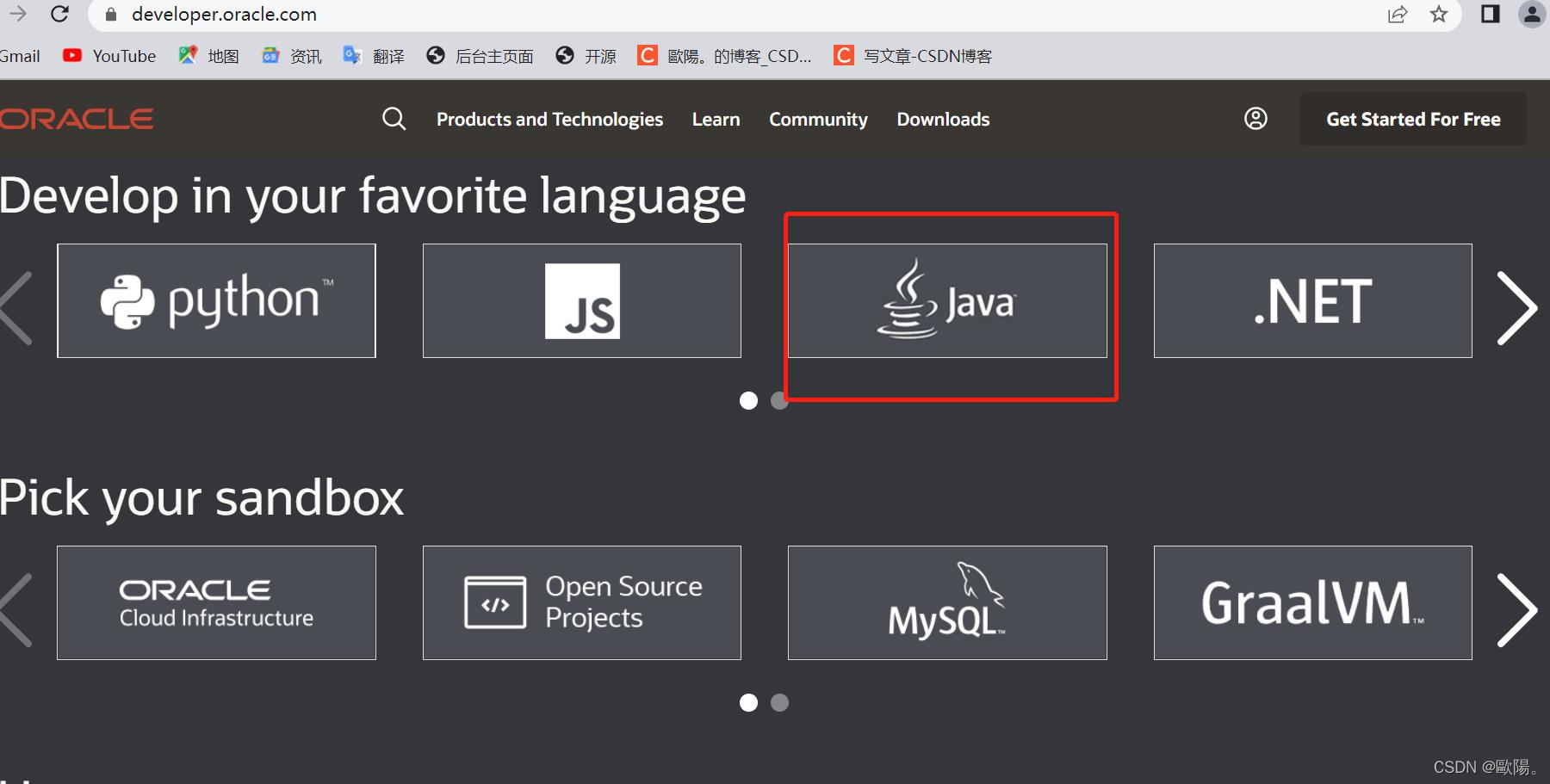Share this page via the share icon
1550x784 pixels.
[x=1398, y=14]
